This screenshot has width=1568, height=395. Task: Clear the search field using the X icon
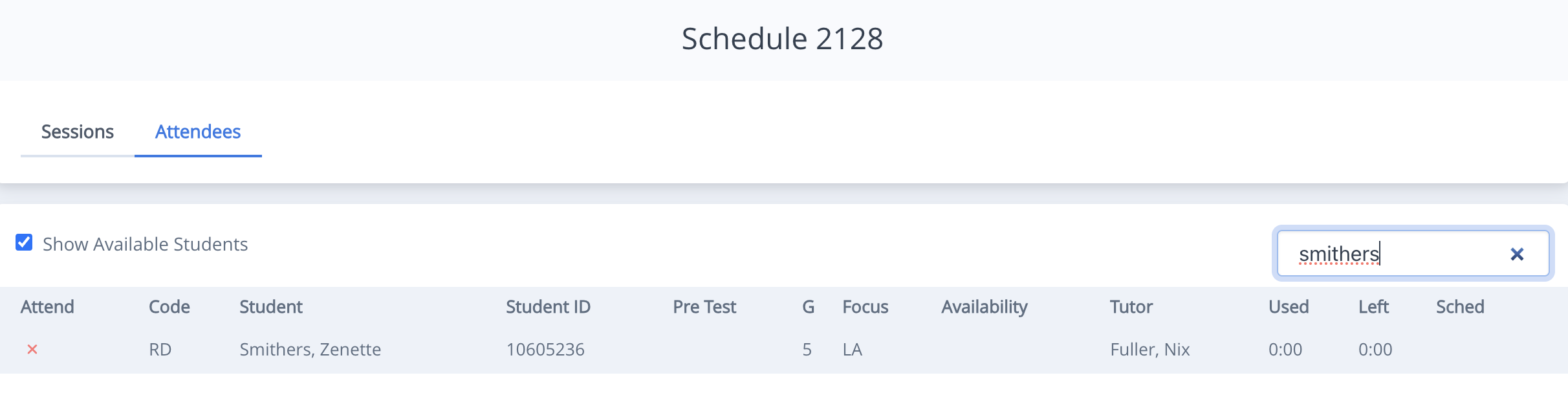pyautogui.click(x=1516, y=254)
